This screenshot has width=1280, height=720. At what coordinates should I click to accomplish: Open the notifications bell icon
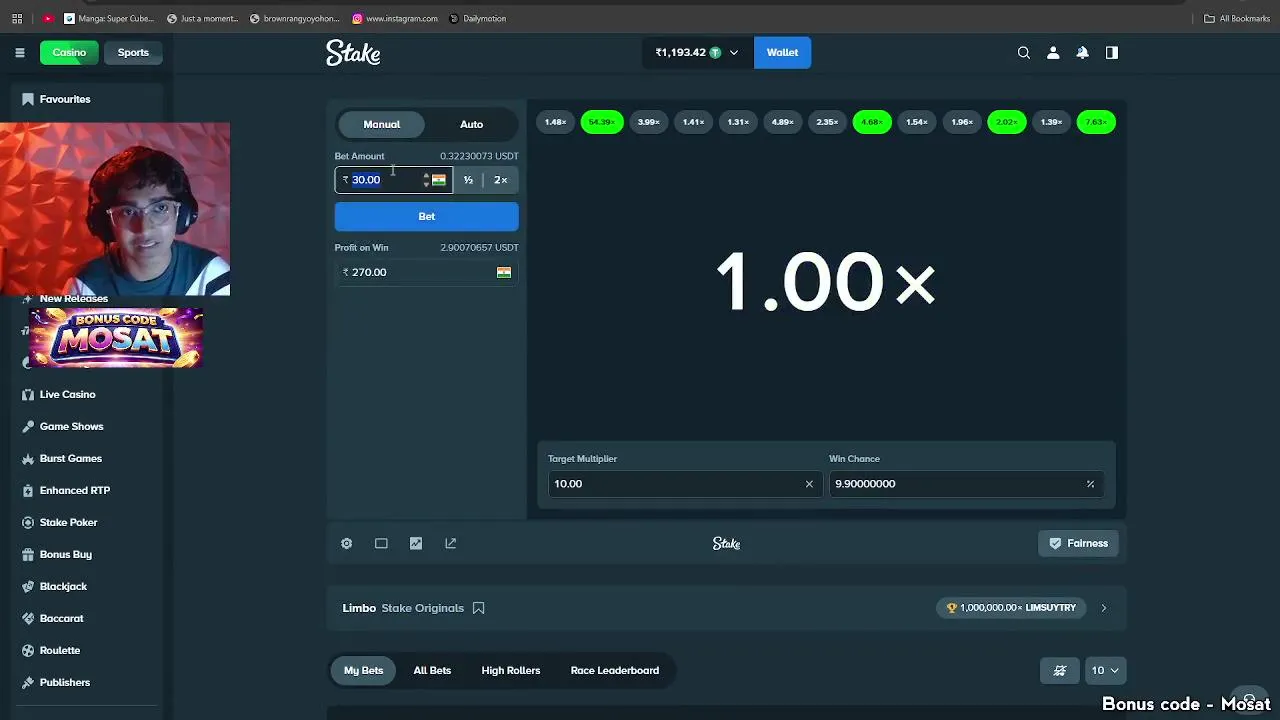point(1082,53)
